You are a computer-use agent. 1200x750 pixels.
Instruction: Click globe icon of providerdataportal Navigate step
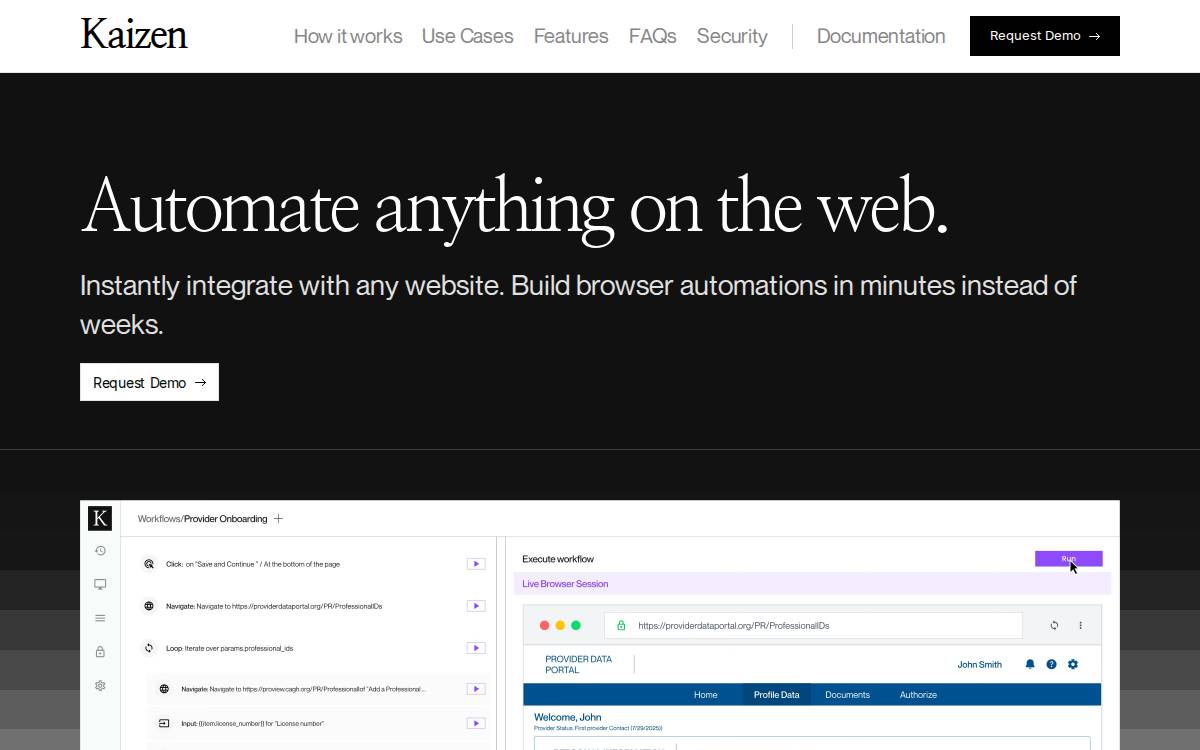[149, 606]
